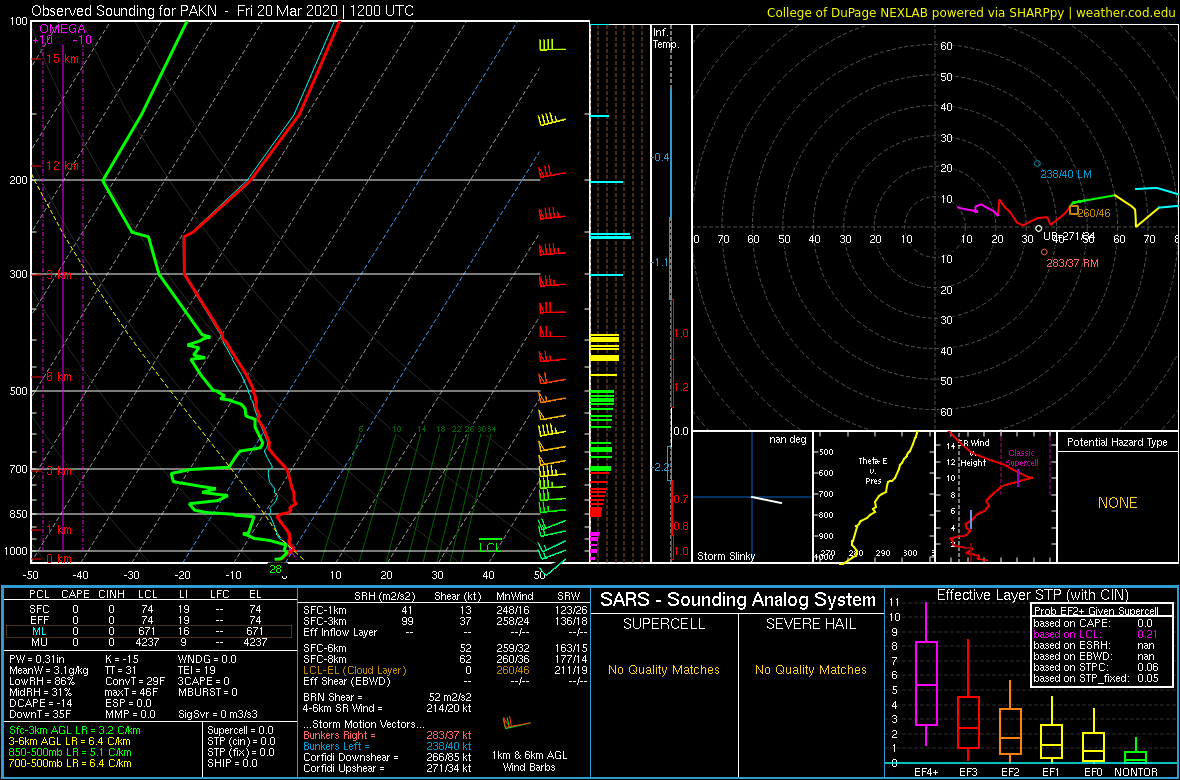This screenshot has width=1180, height=780.
Task: Click the Bunkers Right storm motion
Action: pyautogui.click(x=388, y=736)
